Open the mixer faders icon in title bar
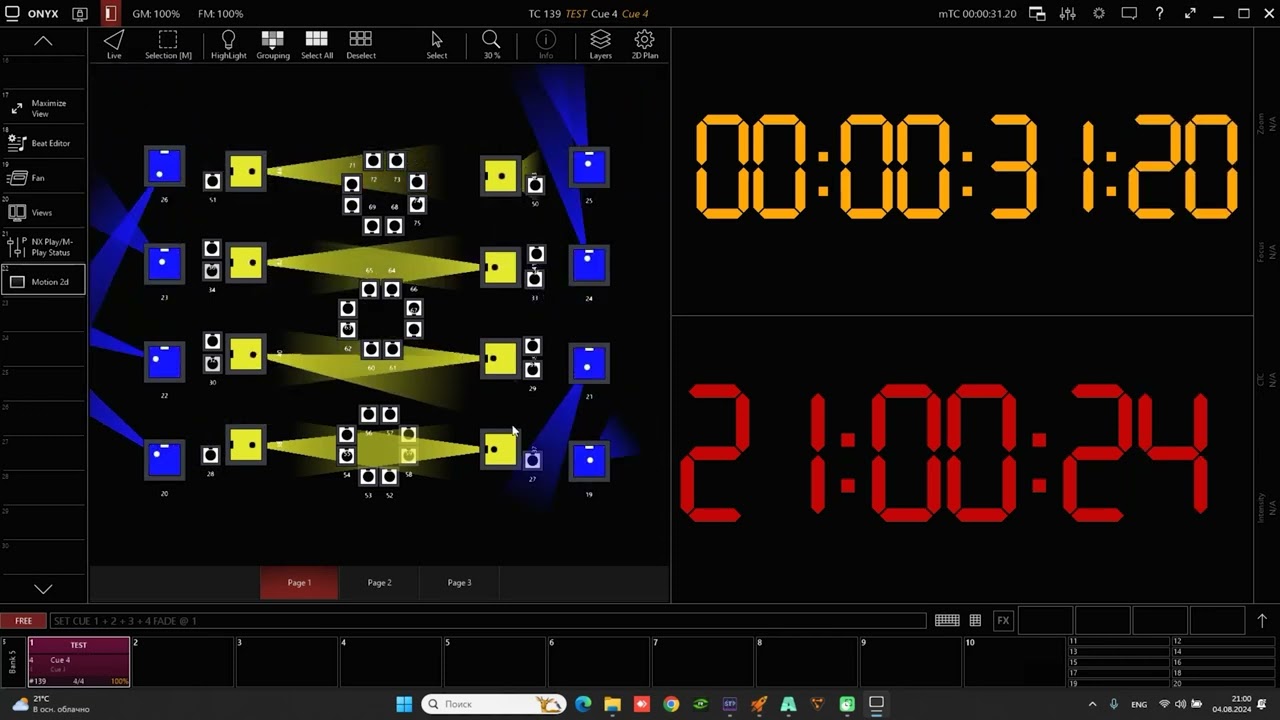 point(1068,14)
